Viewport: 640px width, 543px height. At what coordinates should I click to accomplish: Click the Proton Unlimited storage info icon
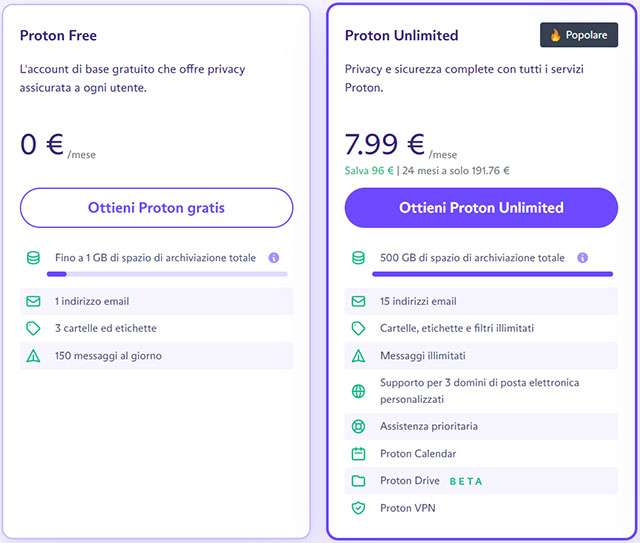pos(582,258)
